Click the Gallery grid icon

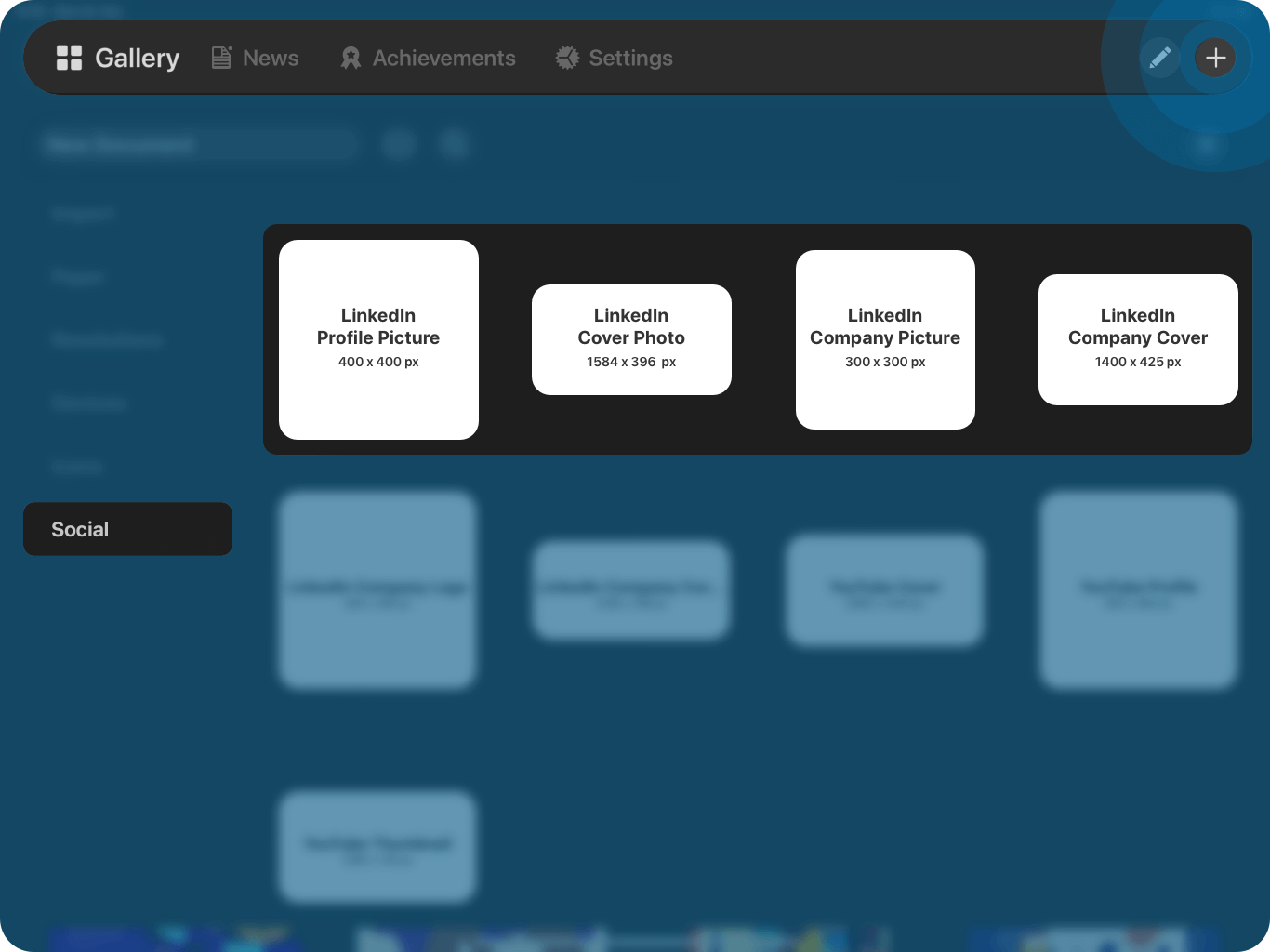pos(69,58)
